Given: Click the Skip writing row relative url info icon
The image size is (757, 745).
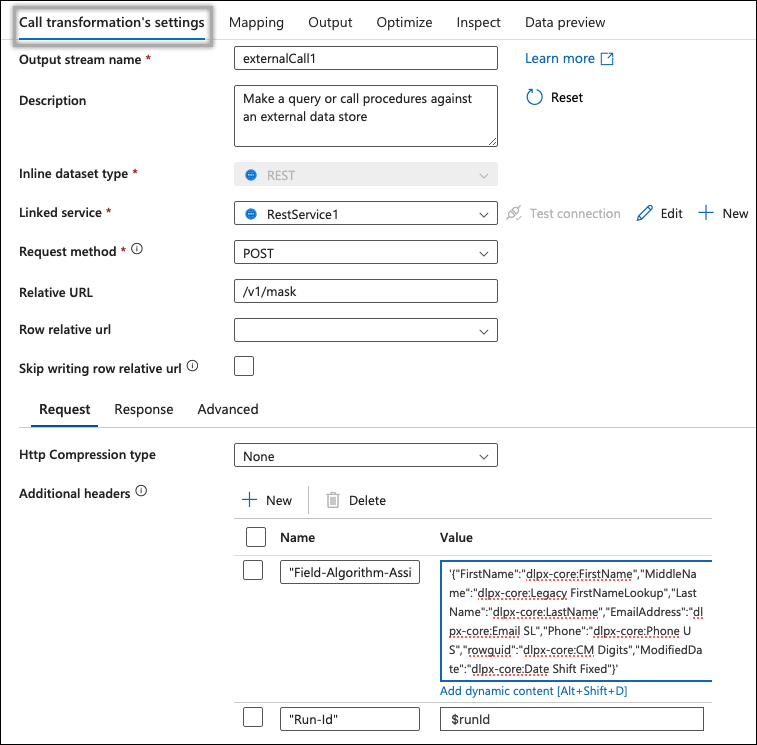Looking at the screenshot, I should coord(192,366).
